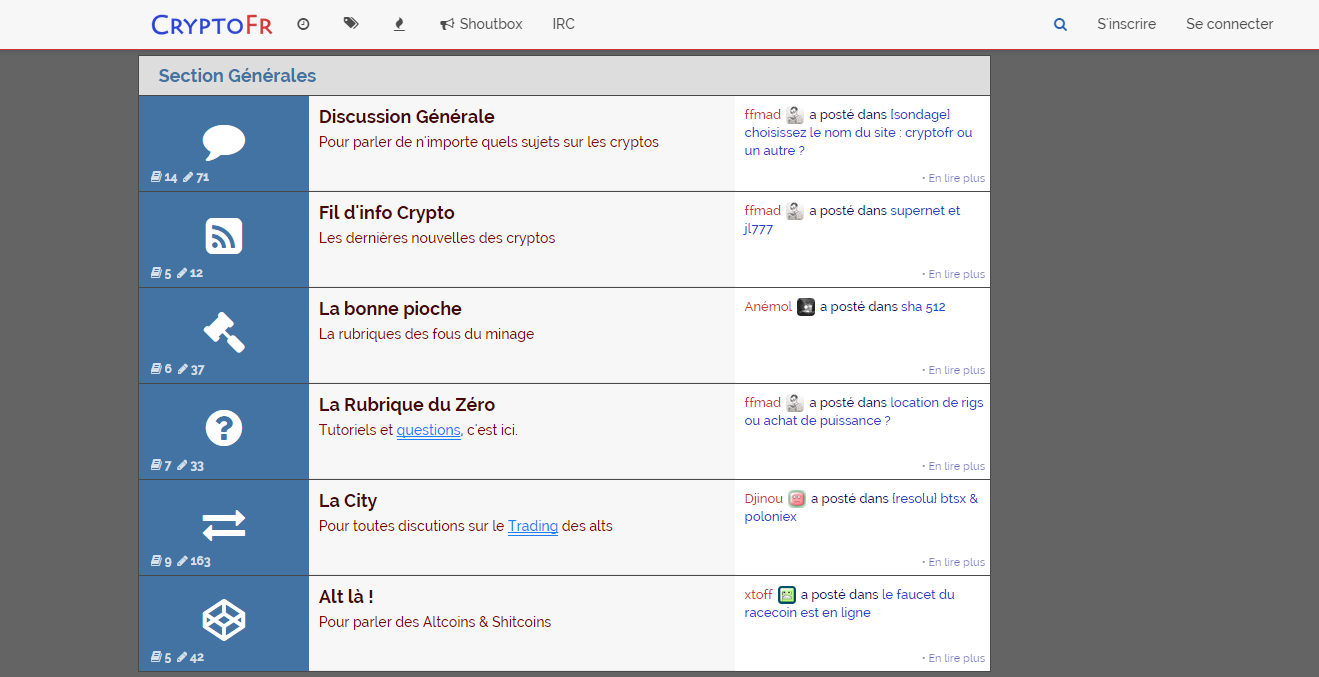Open the 'sha 512' recent post link
The image size is (1319, 677).
[923, 307]
